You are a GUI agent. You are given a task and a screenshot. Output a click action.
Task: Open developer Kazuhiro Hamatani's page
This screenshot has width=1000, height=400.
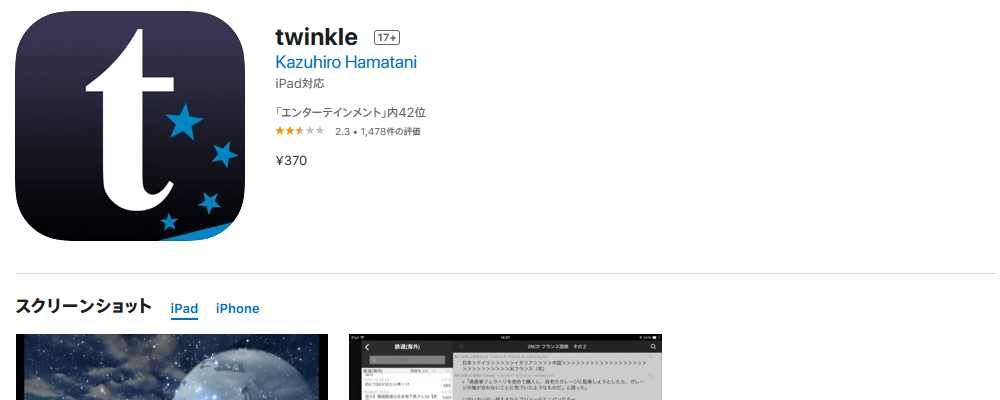(346, 62)
